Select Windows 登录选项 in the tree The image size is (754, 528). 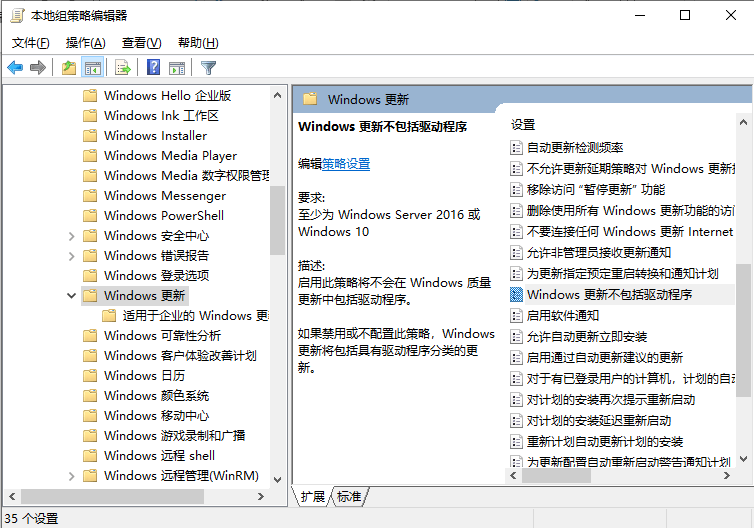[x=156, y=276]
